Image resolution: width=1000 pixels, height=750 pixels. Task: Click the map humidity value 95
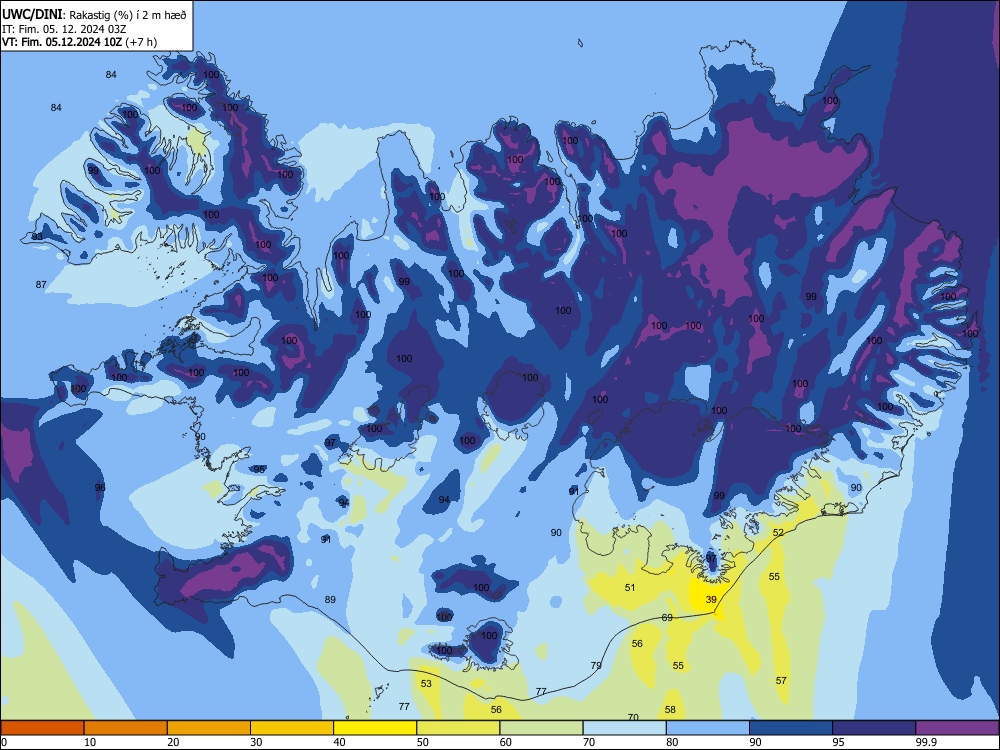click(x=259, y=469)
